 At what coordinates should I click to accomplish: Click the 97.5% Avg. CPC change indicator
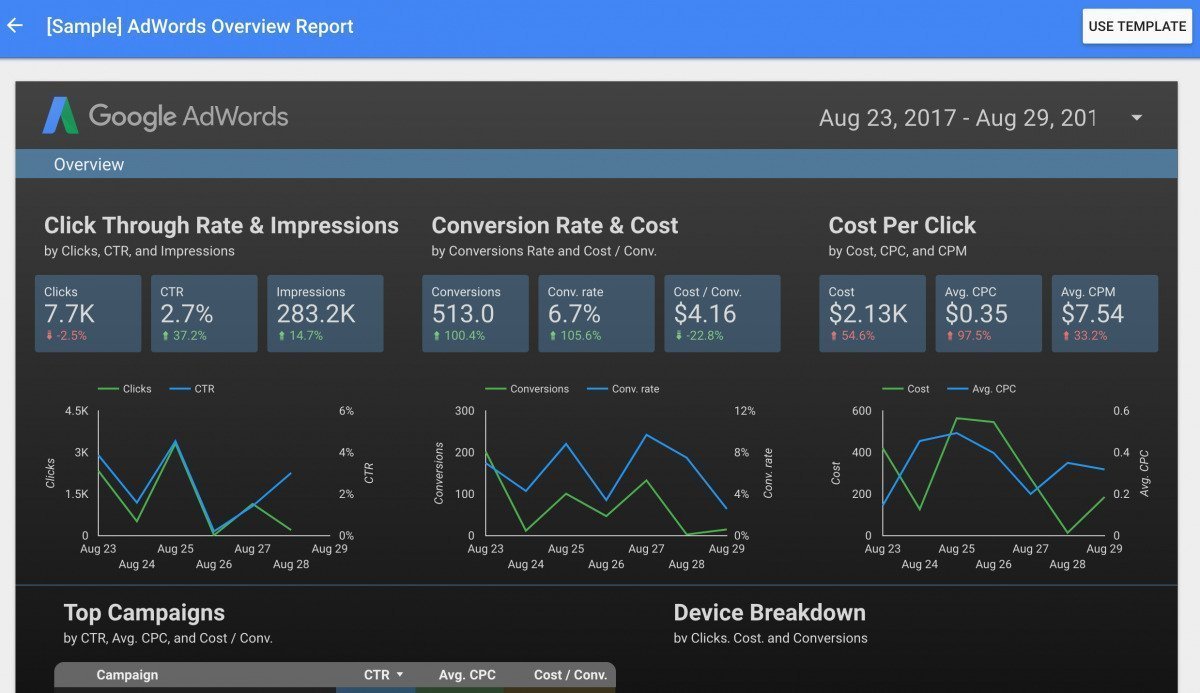tap(968, 336)
